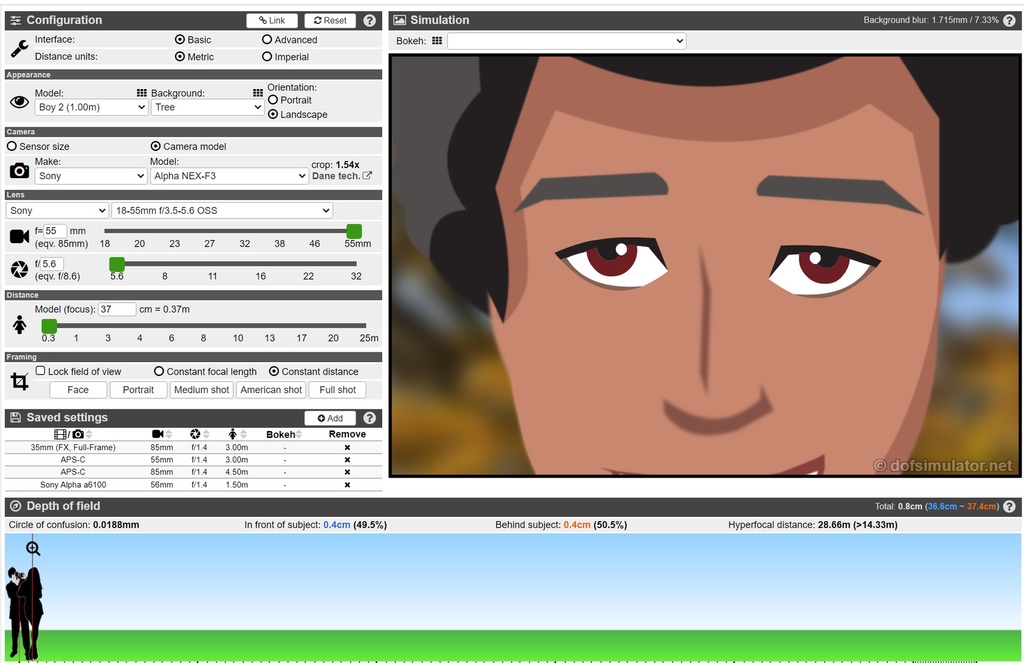Remove the 35mm Full-Frame saved setting
Viewport: 1024px width, 663px height.
[347, 448]
